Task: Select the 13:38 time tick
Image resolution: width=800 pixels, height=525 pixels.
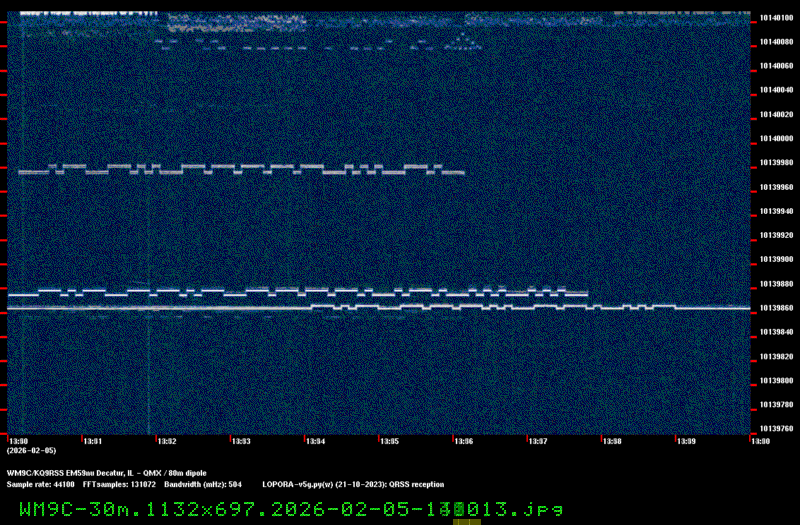Action: [x=612, y=440]
